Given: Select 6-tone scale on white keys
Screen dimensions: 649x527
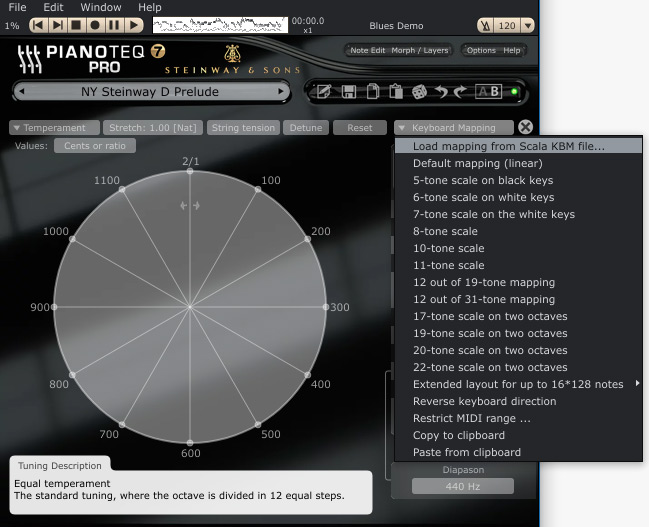Looking at the screenshot, I should (x=519, y=197).
